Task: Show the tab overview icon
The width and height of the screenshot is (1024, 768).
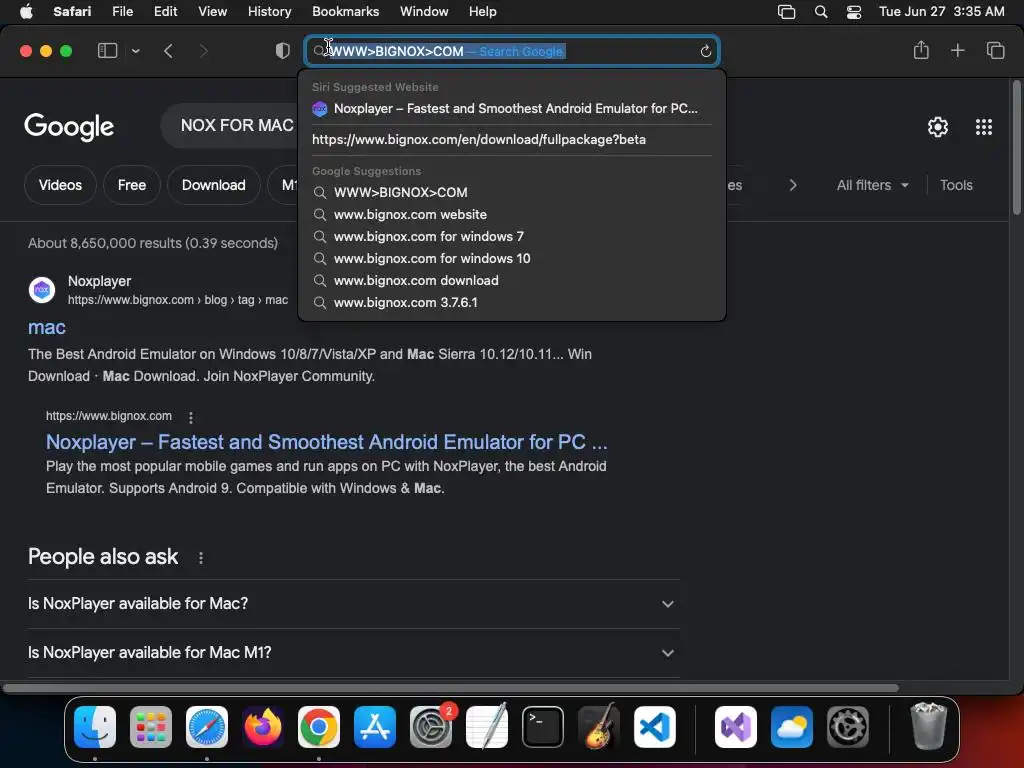Action: [x=995, y=50]
